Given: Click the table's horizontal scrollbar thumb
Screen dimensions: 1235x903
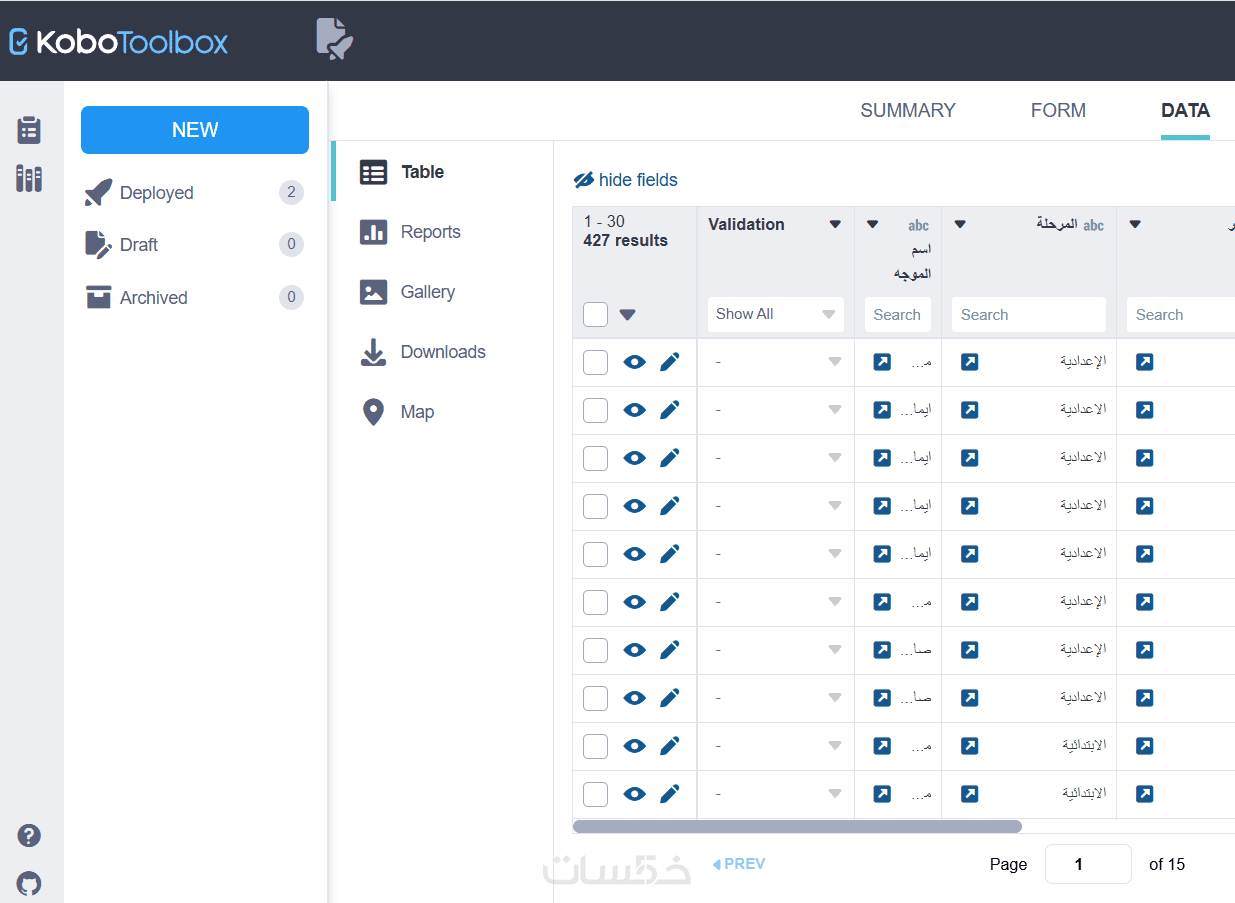Looking at the screenshot, I should [x=797, y=827].
